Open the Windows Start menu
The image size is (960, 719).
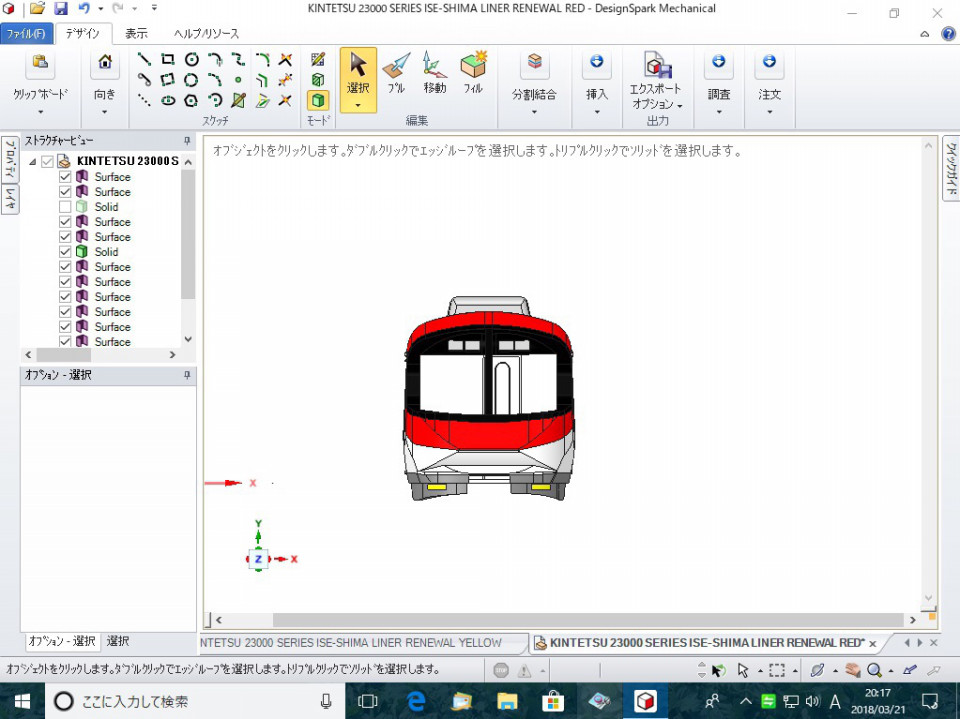pos(22,701)
